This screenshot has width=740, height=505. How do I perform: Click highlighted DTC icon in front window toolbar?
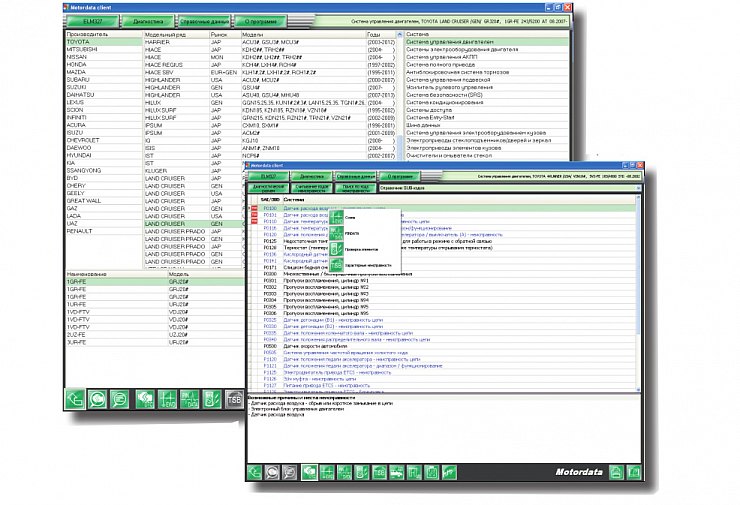309,472
